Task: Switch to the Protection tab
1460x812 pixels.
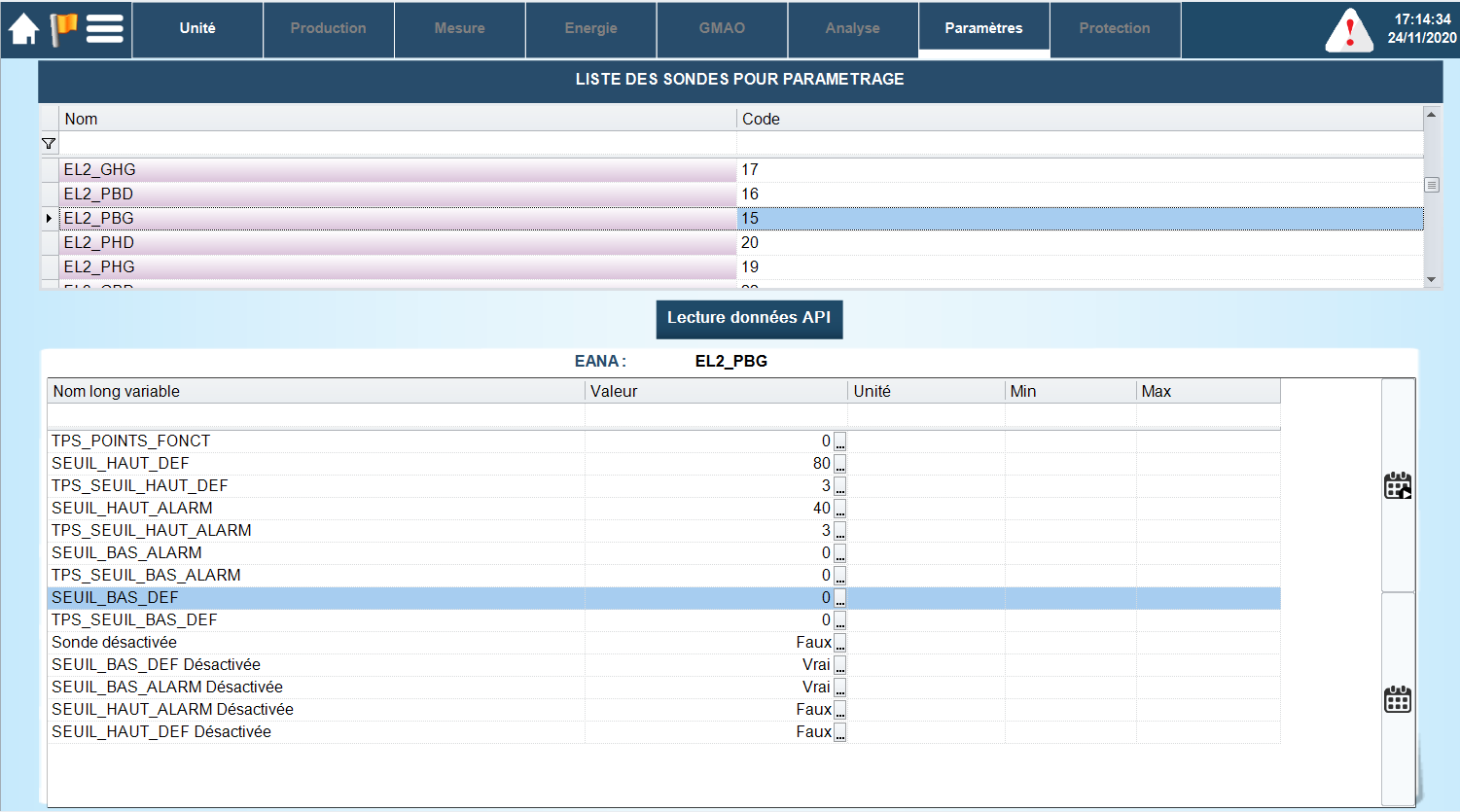Action: [1115, 29]
